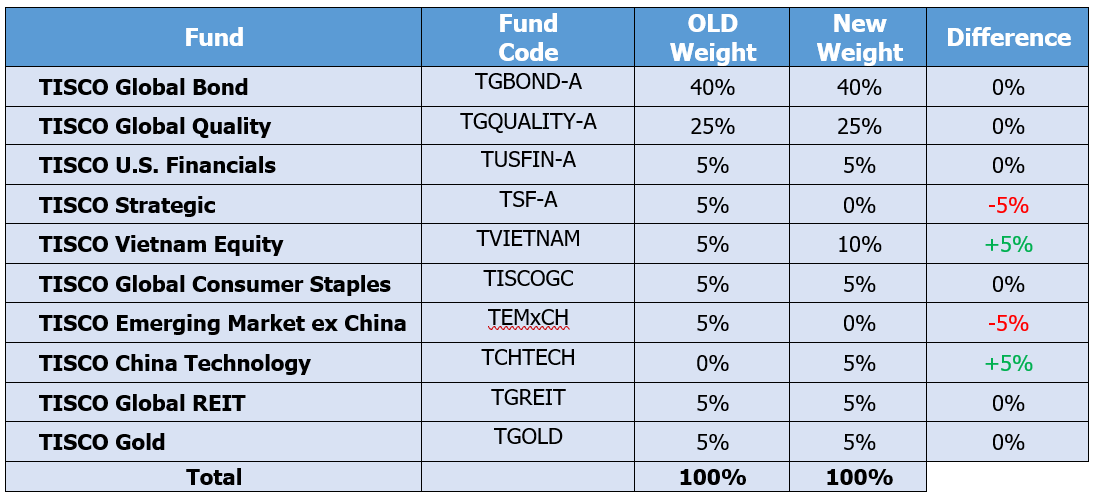1094x497 pixels.
Task: Click TISCO Global Consumer Staples cell
Action: 213,283
